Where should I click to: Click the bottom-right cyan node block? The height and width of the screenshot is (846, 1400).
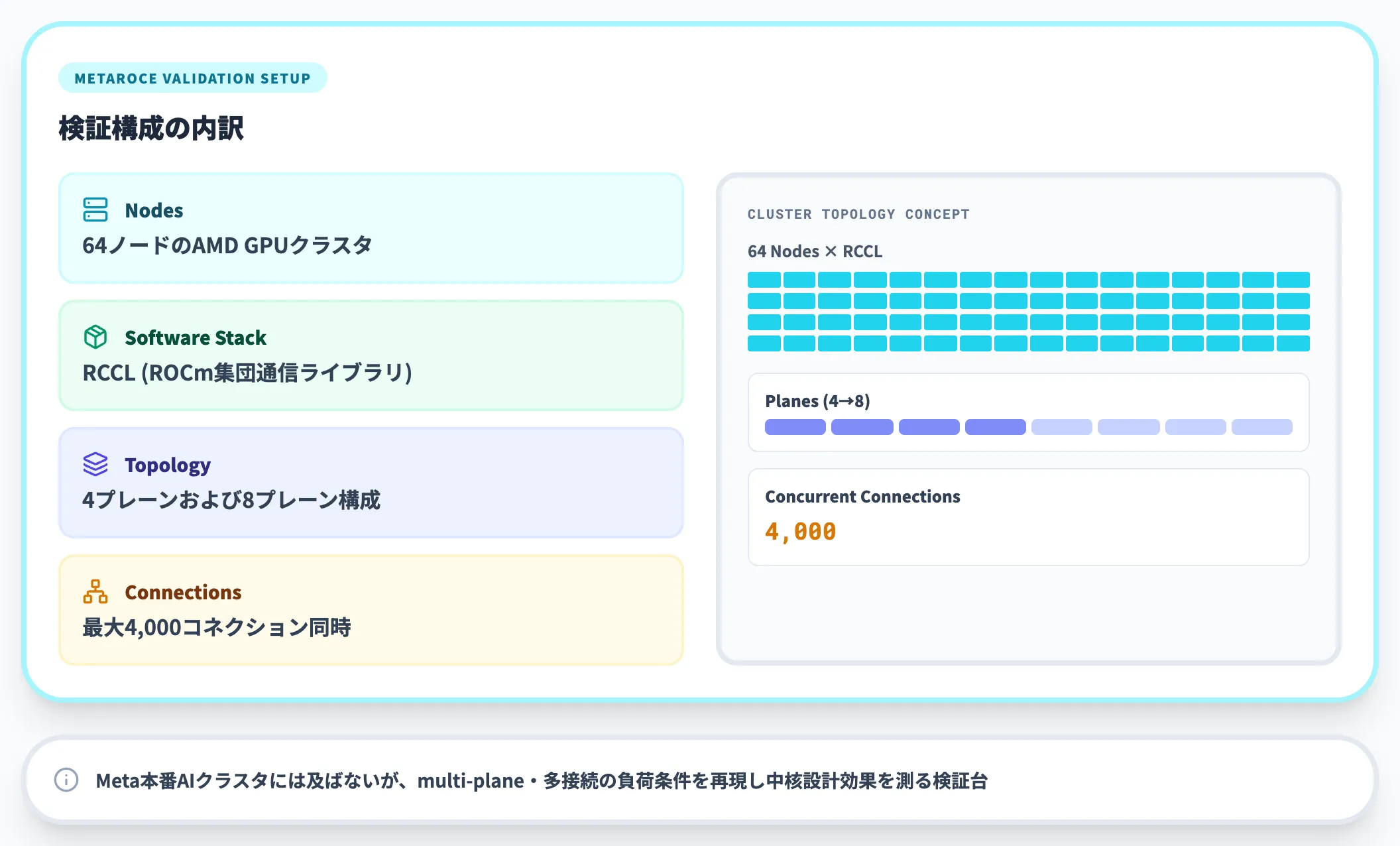pyautogui.click(x=1293, y=343)
